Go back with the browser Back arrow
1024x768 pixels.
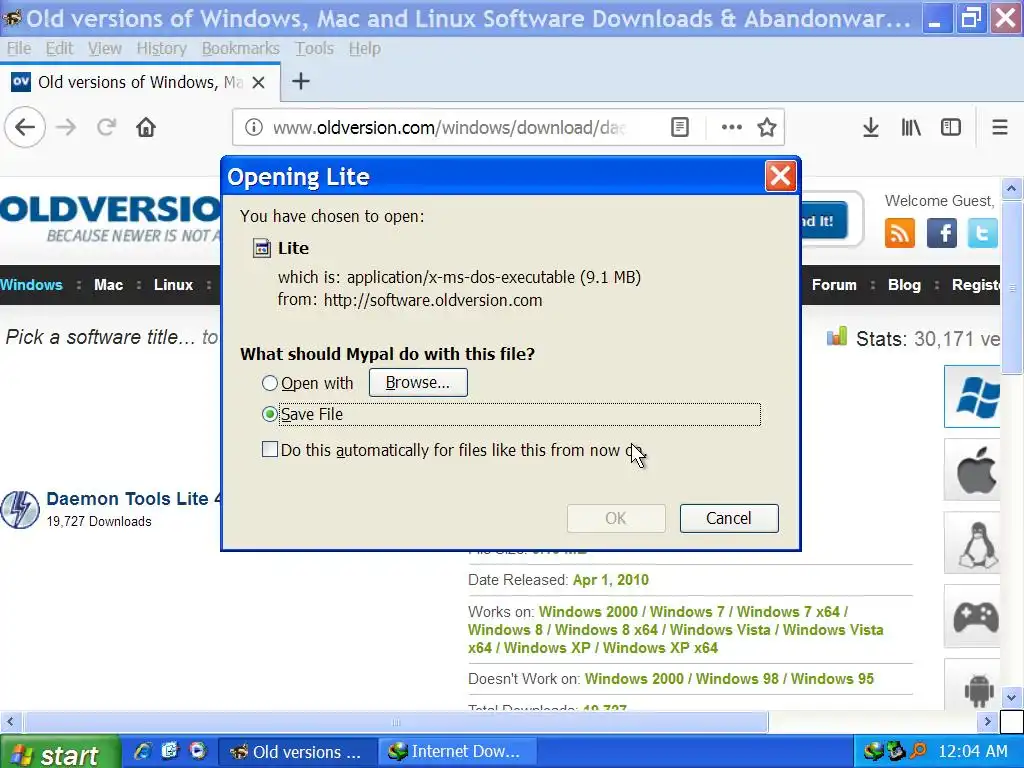[x=25, y=127]
